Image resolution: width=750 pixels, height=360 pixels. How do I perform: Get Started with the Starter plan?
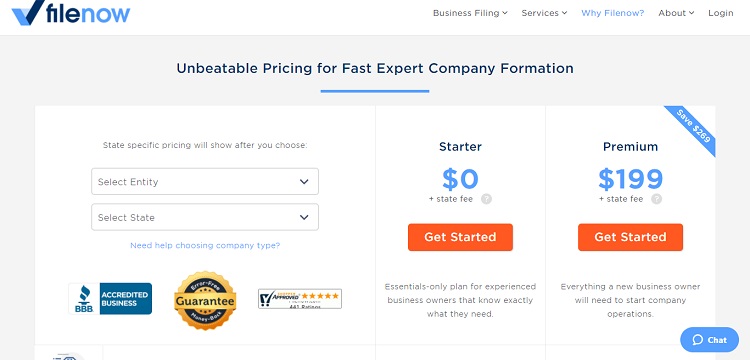tap(460, 237)
